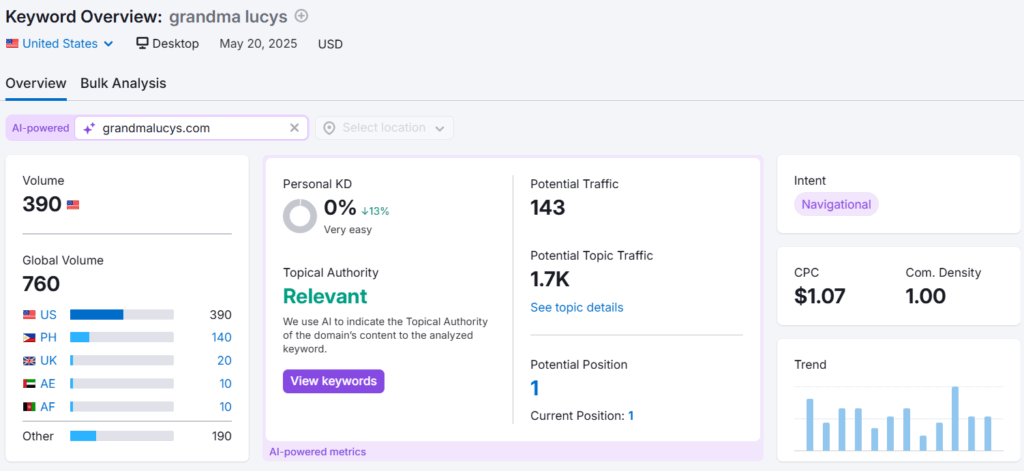Screen dimensions: 1024x471
Task: Click the CPC value $1.07
Action: (x=820, y=297)
